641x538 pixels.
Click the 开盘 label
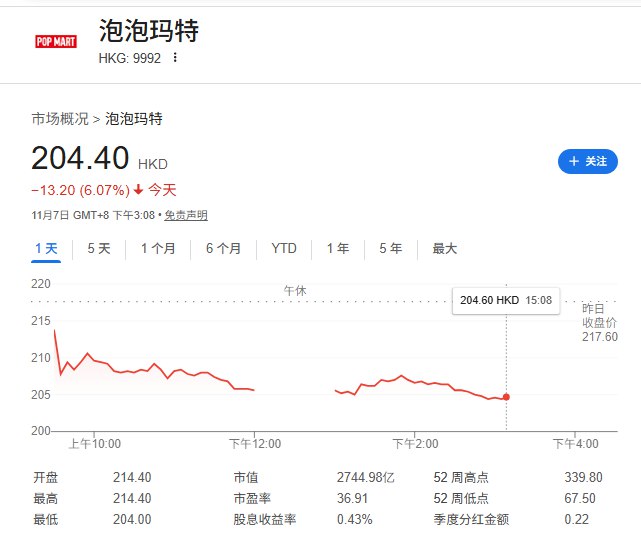point(46,477)
